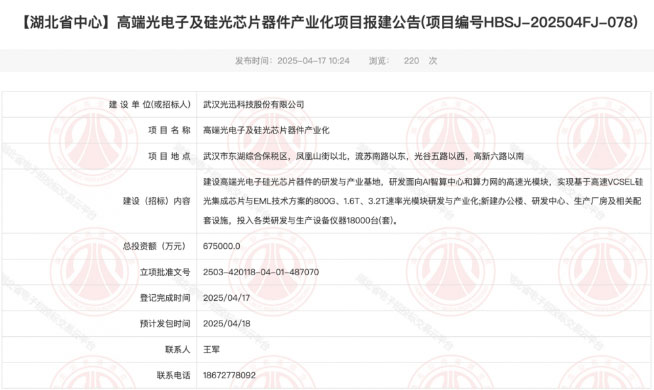Click the 联系电话 label cell
This screenshot has height=390, width=654.
click(x=100, y=375)
